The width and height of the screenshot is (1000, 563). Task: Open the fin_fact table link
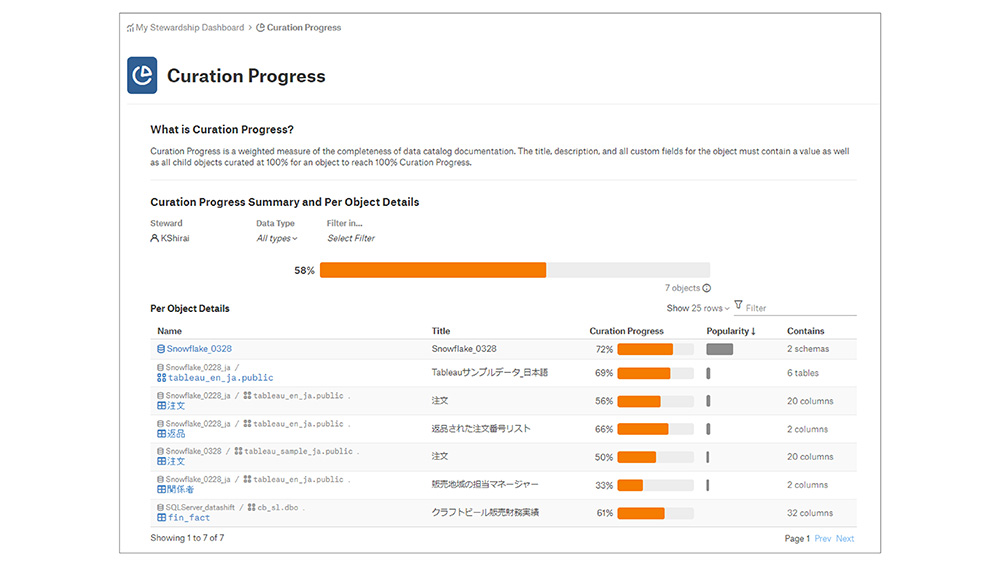(x=189, y=518)
